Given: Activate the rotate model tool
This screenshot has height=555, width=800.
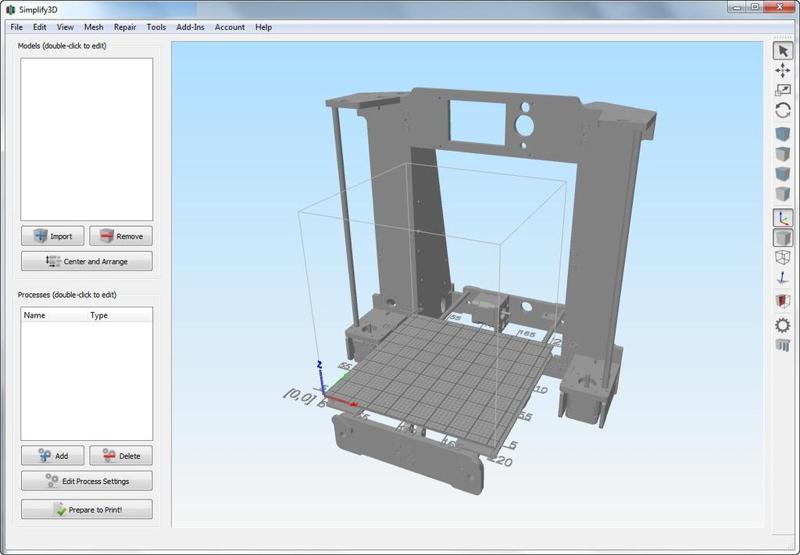Looking at the screenshot, I should coord(783,111).
